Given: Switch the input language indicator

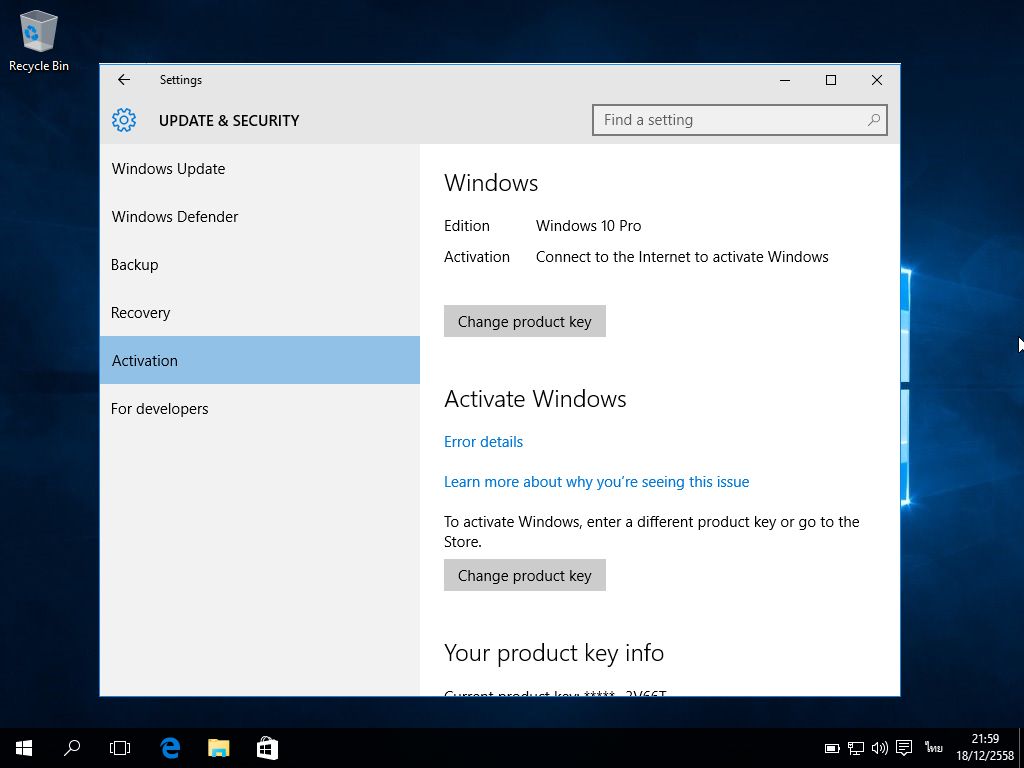Looking at the screenshot, I should pos(933,748).
